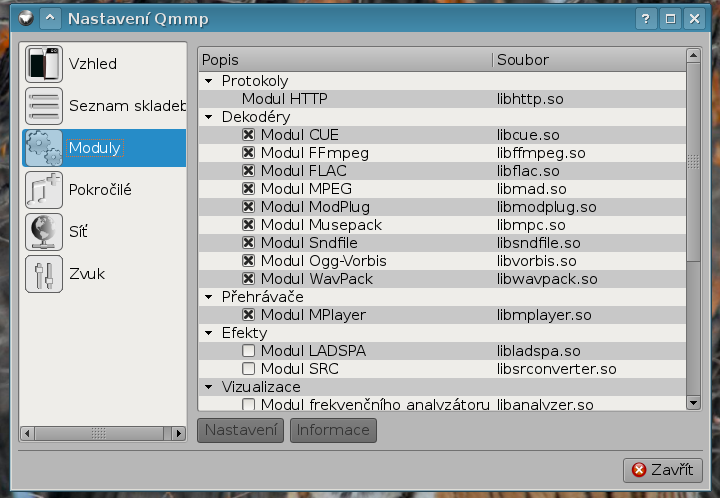720x498 pixels.
Task: Click the Informace button
Action: pos(333,430)
